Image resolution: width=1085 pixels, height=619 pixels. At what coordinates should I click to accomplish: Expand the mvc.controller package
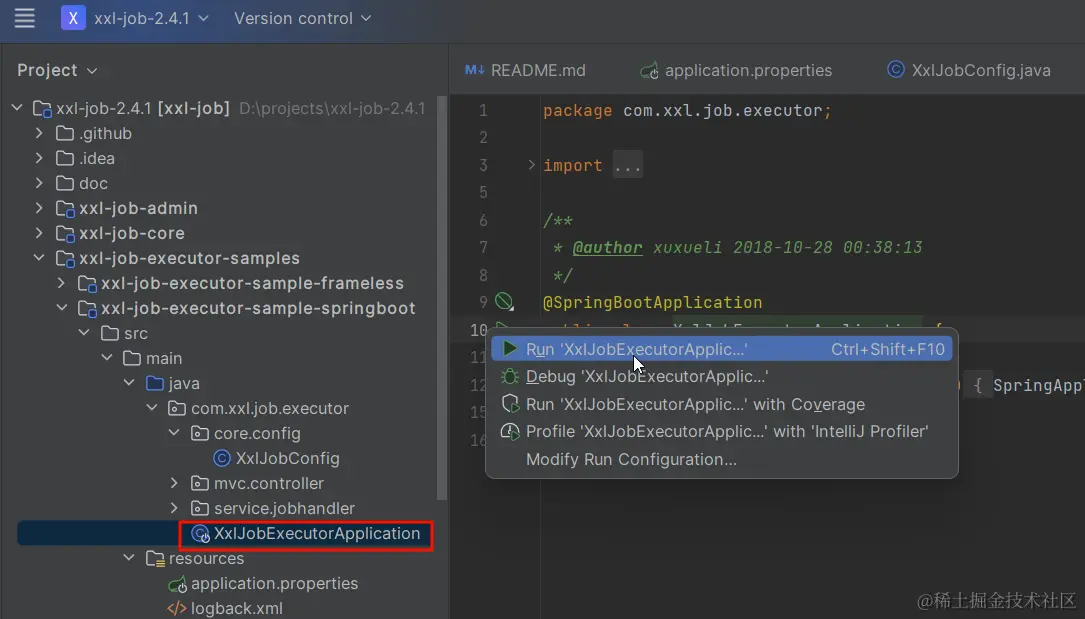tap(174, 483)
